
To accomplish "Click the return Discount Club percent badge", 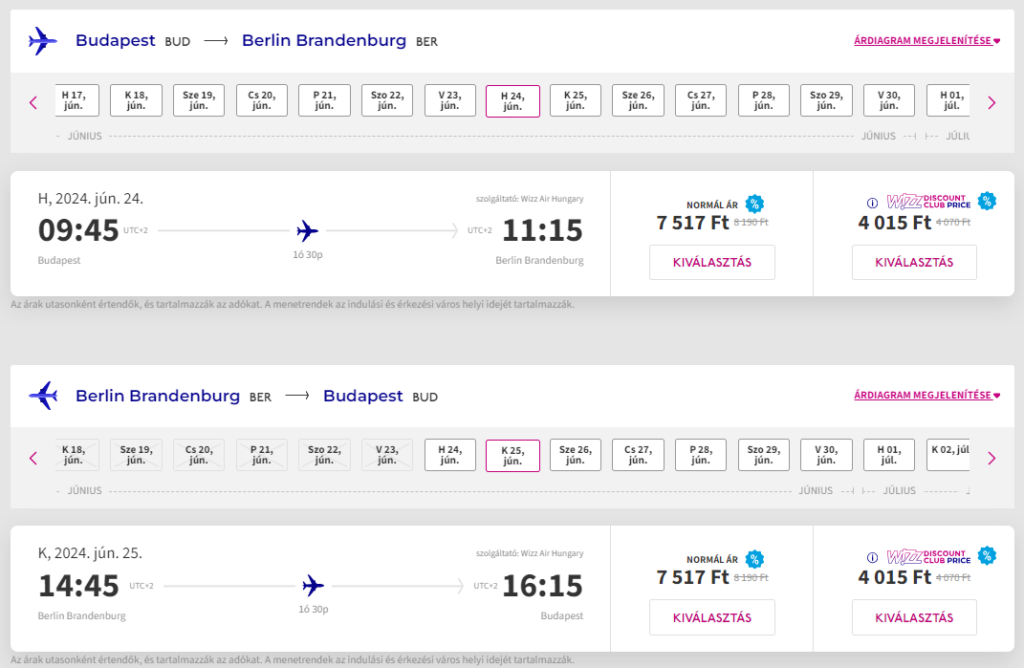I will point(987,556).
